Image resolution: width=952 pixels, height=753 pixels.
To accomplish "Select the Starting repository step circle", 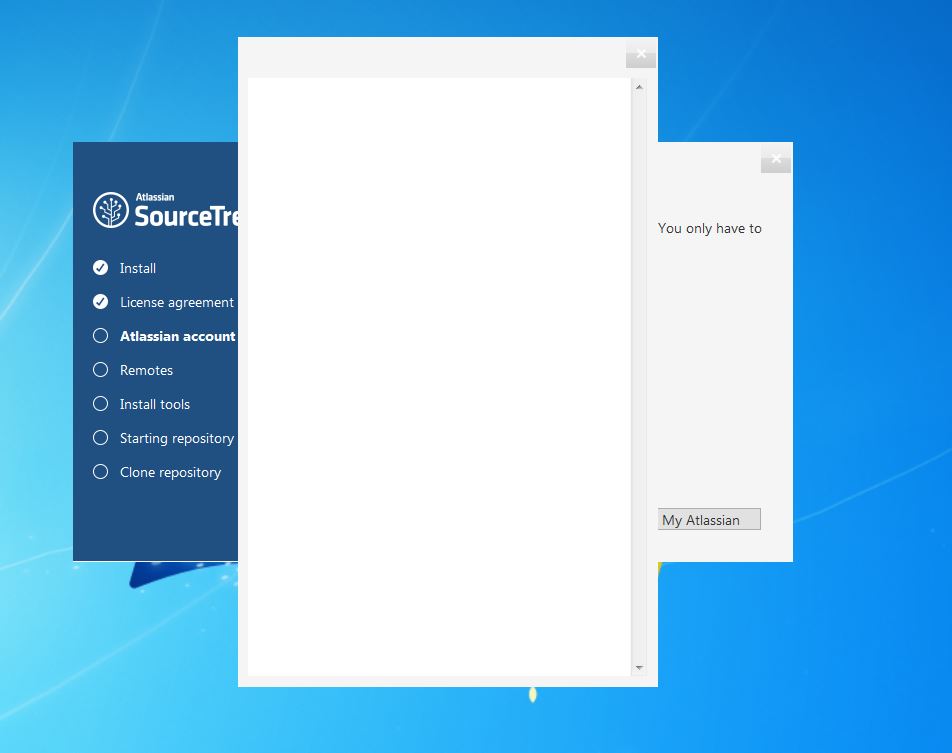I will coord(100,438).
